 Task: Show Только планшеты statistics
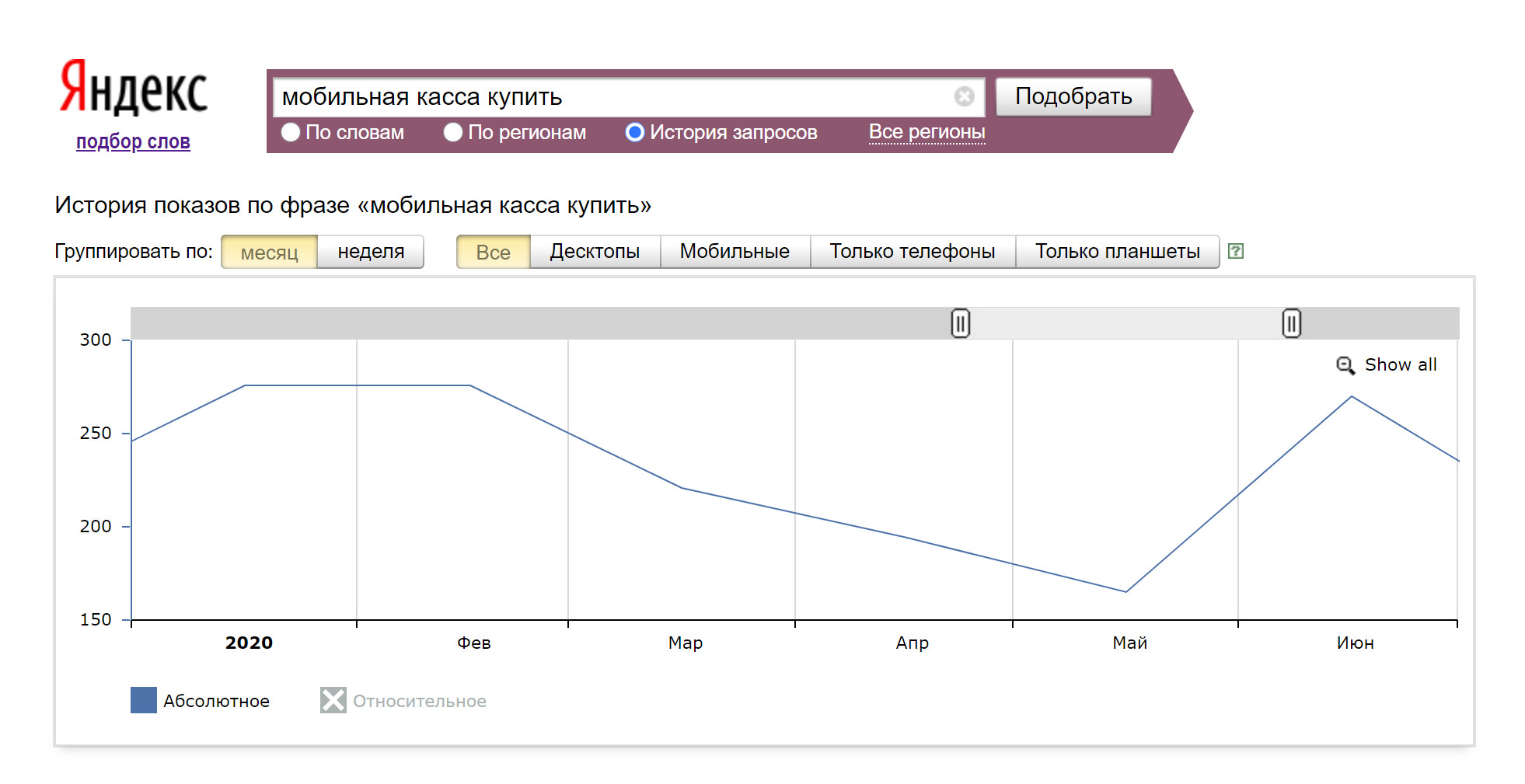[x=1117, y=252]
